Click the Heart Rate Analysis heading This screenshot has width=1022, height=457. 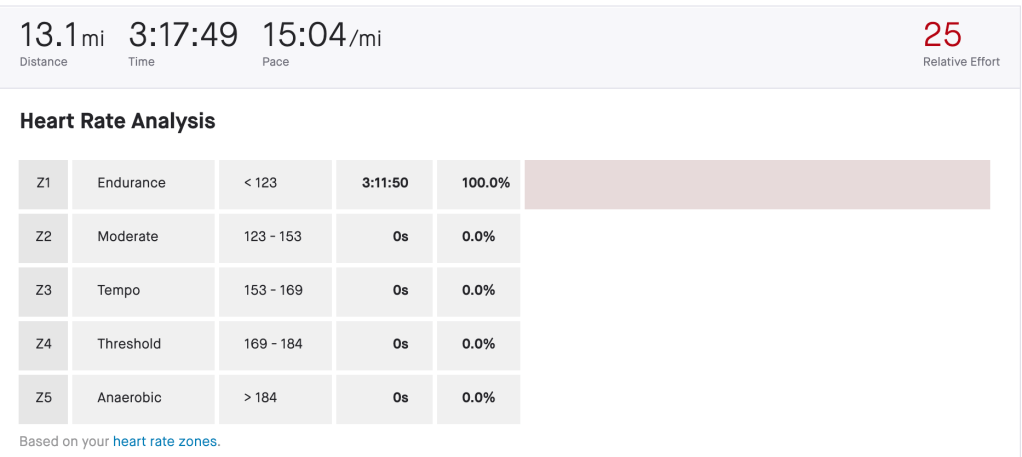(x=117, y=121)
